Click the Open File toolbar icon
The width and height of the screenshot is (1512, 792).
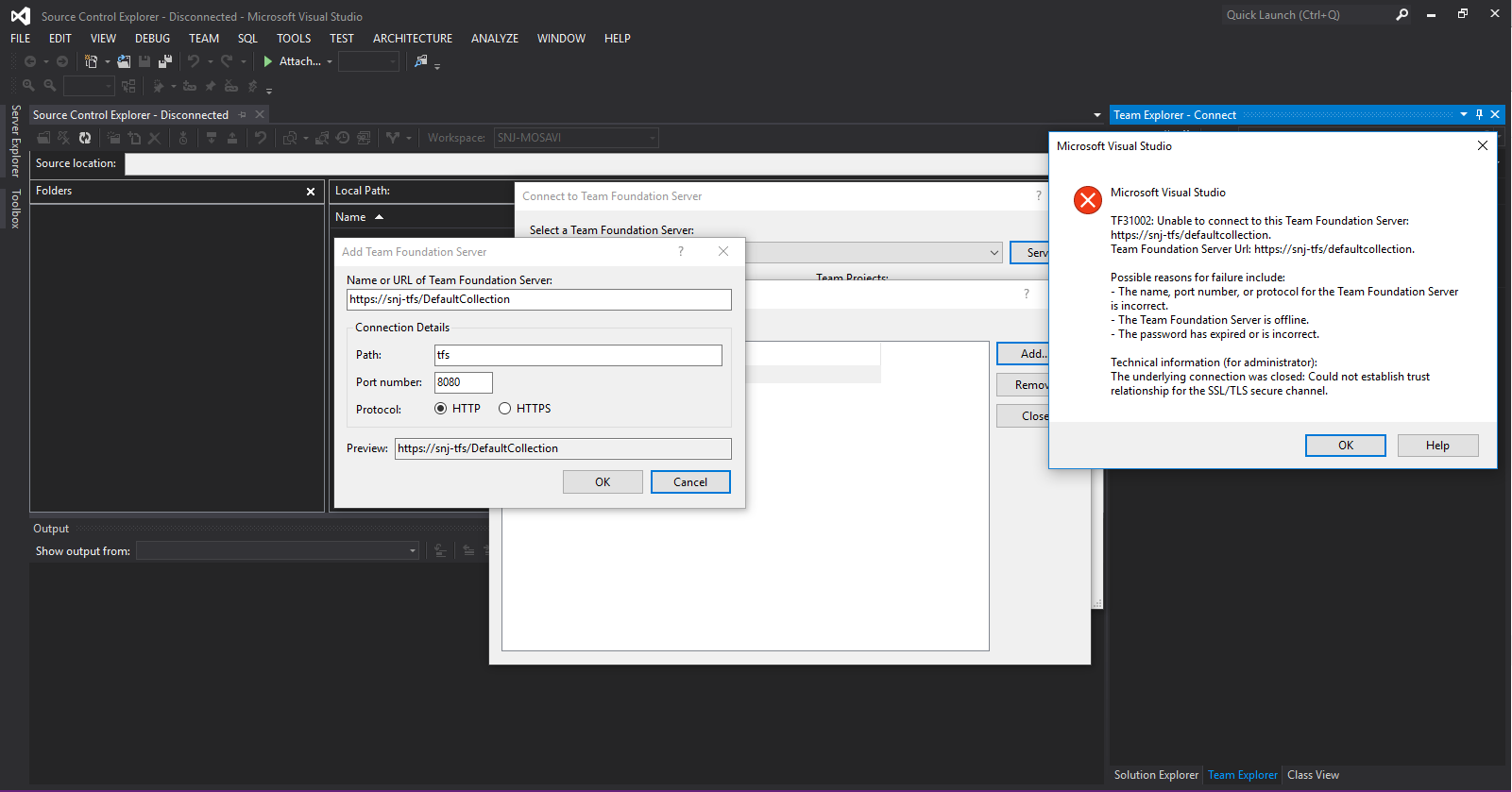pyautogui.click(x=124, y=61)
